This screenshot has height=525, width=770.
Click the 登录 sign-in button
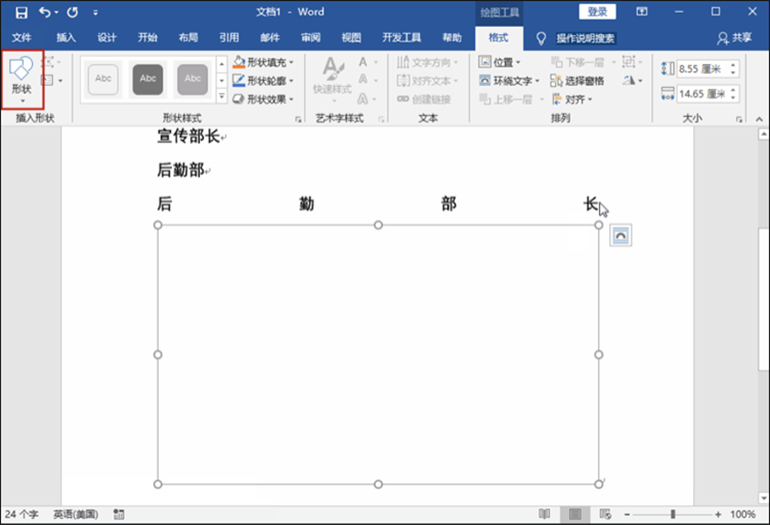click(597, 12)
